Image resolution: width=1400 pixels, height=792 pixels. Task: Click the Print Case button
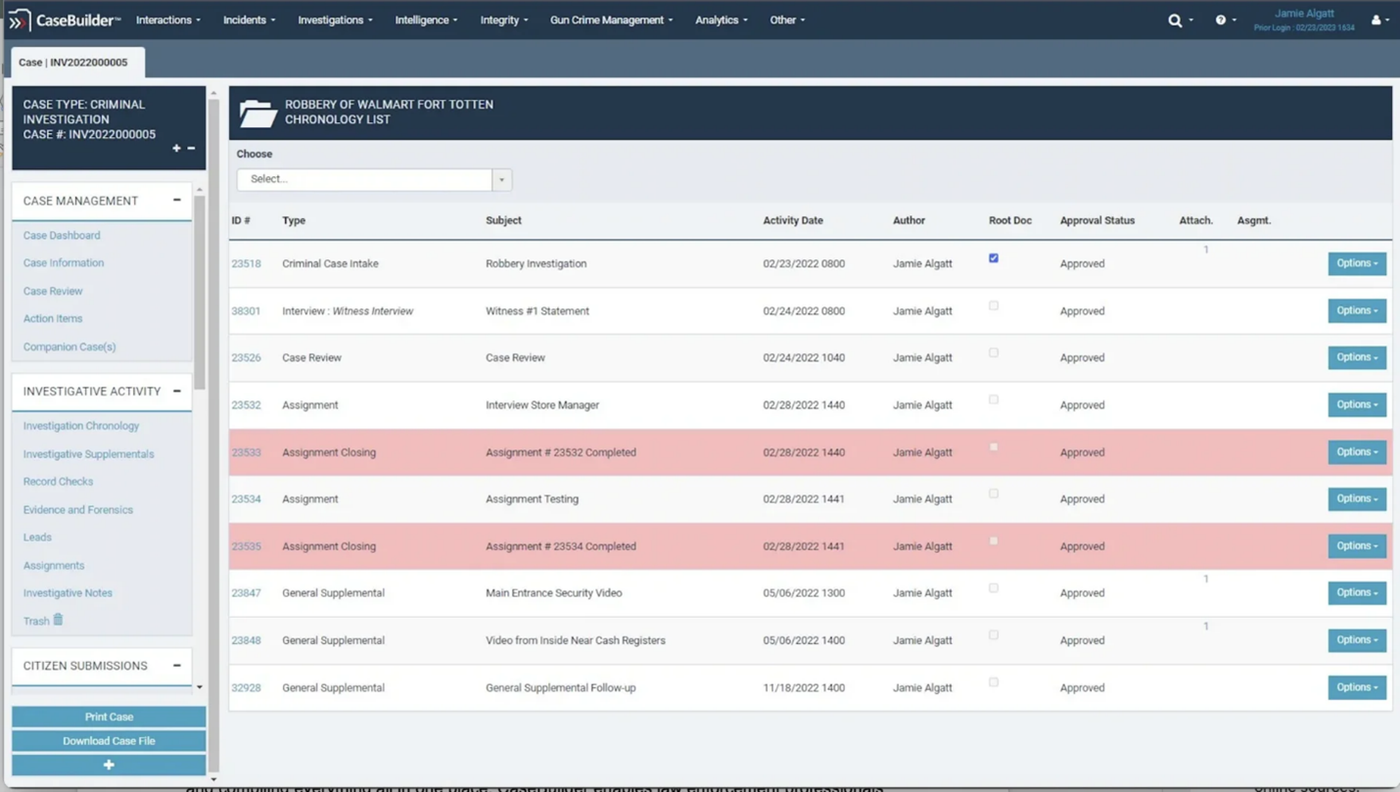[109, 717]
